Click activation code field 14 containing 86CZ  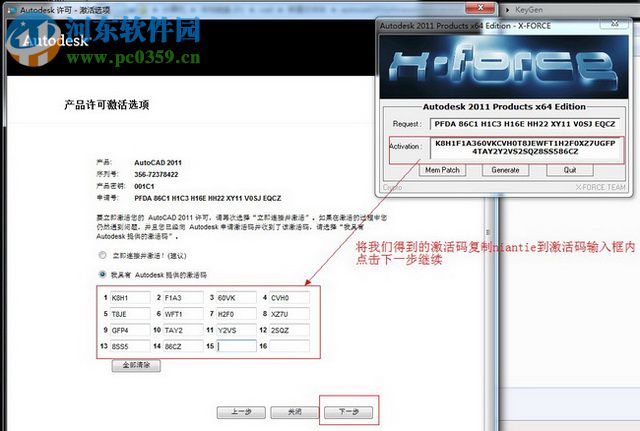click(183, 346)
